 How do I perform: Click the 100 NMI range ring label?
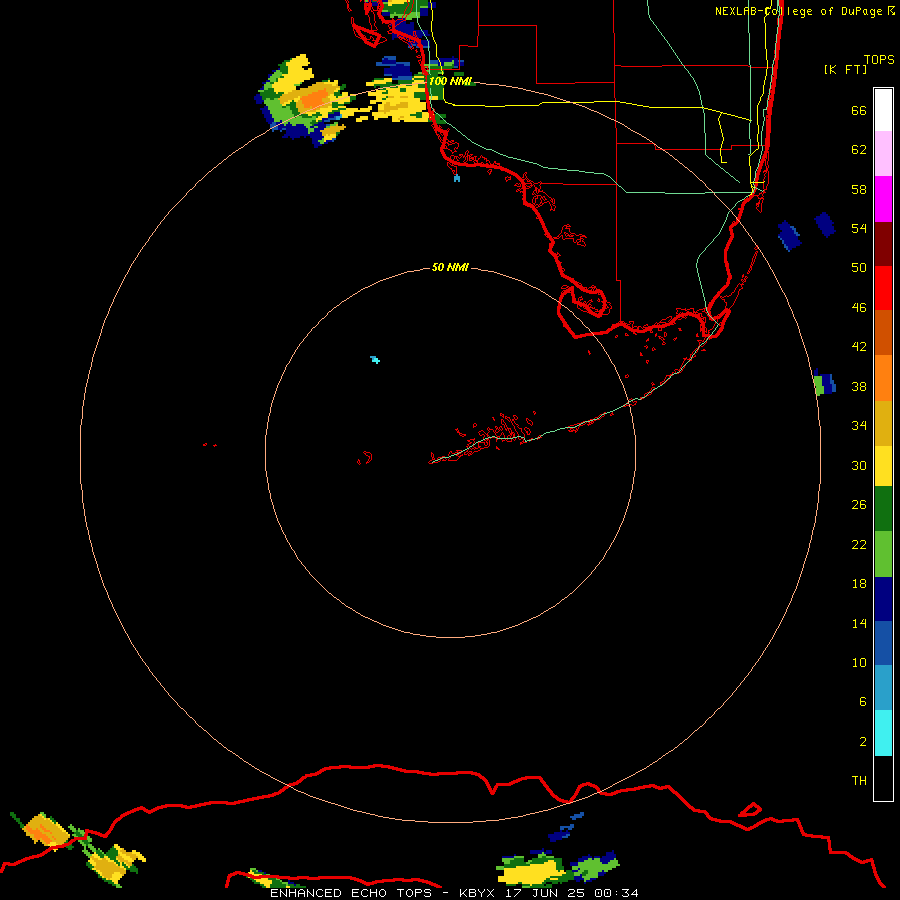click(x=449, y=81)
